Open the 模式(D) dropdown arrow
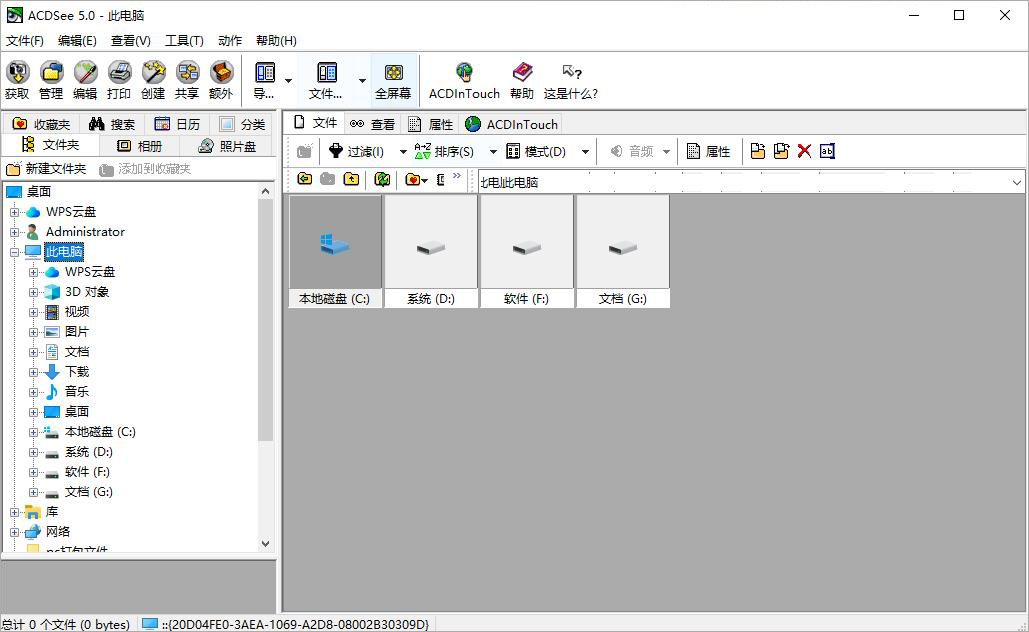Screen dimensions: 1029x632 (x=585, y=152)
